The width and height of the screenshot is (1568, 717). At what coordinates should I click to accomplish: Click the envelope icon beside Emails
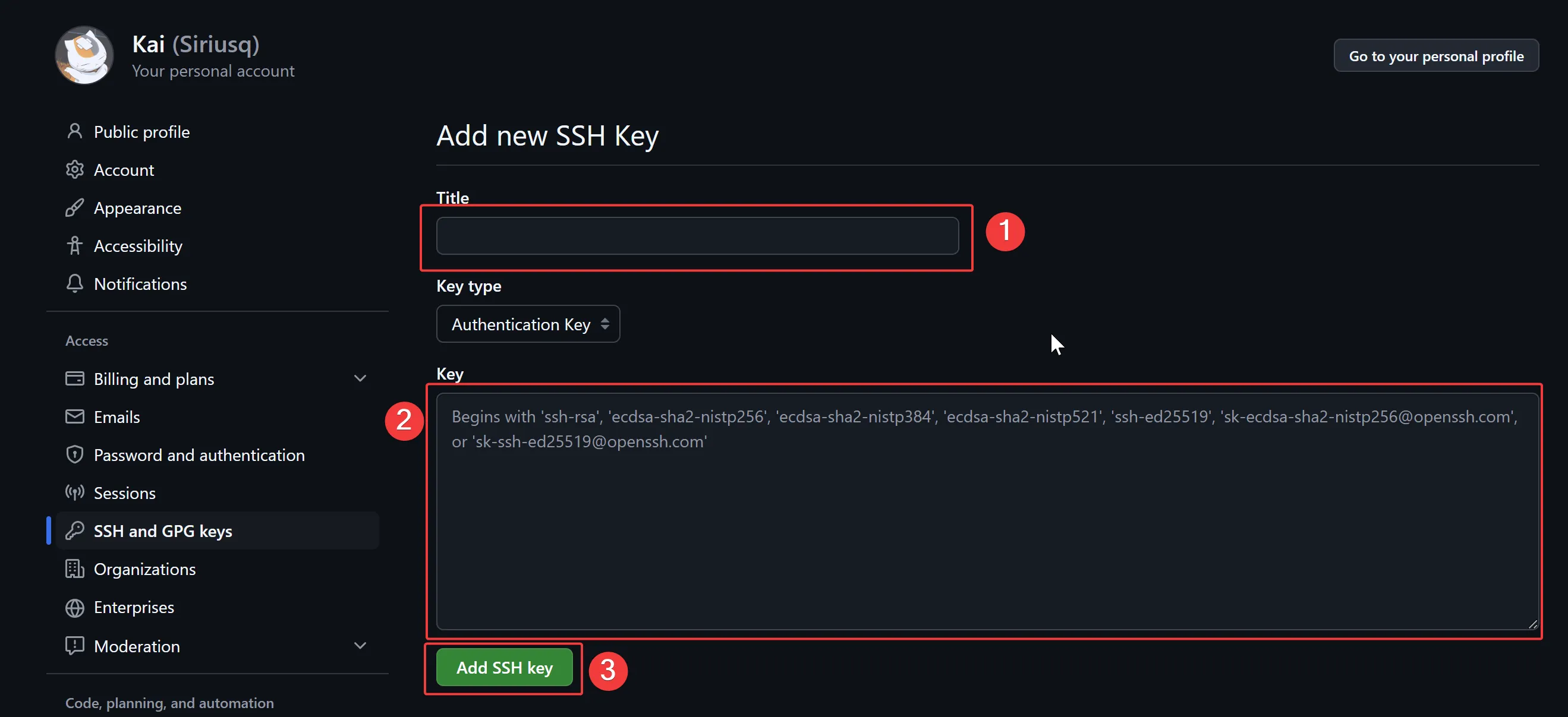pyautogui.click(x=74, y=416)
